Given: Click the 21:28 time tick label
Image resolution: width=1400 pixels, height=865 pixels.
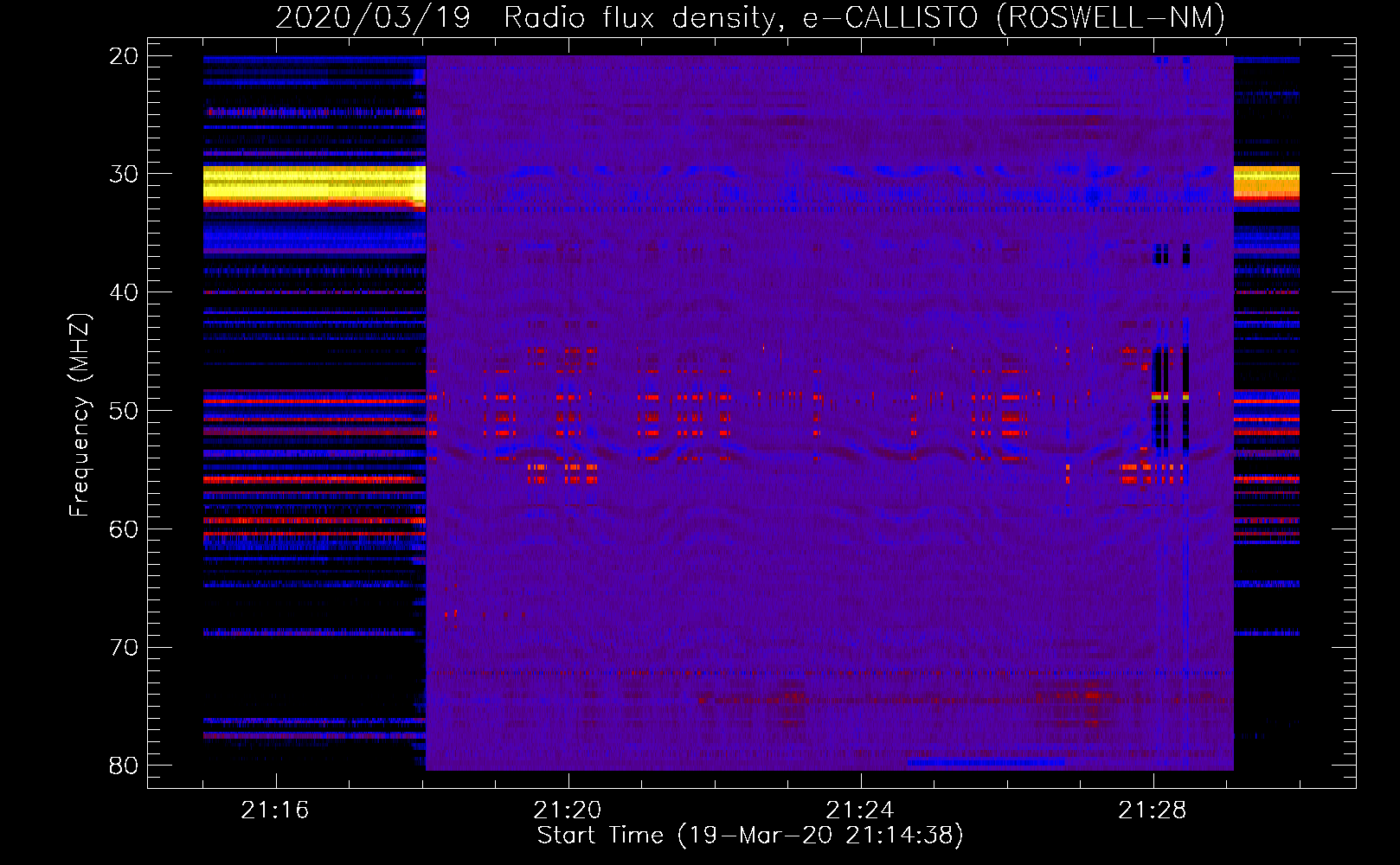Looking at the screenshot, I should point(1153,811).
